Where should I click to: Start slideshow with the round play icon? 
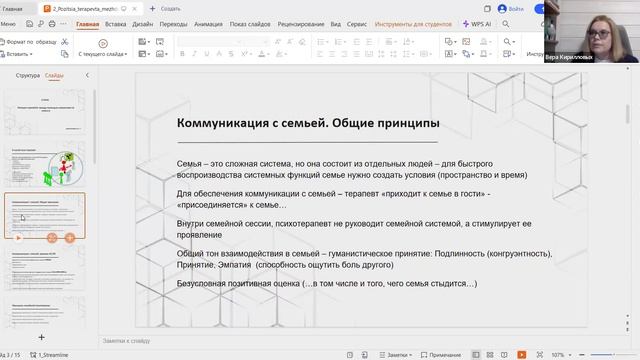[103, 43]
